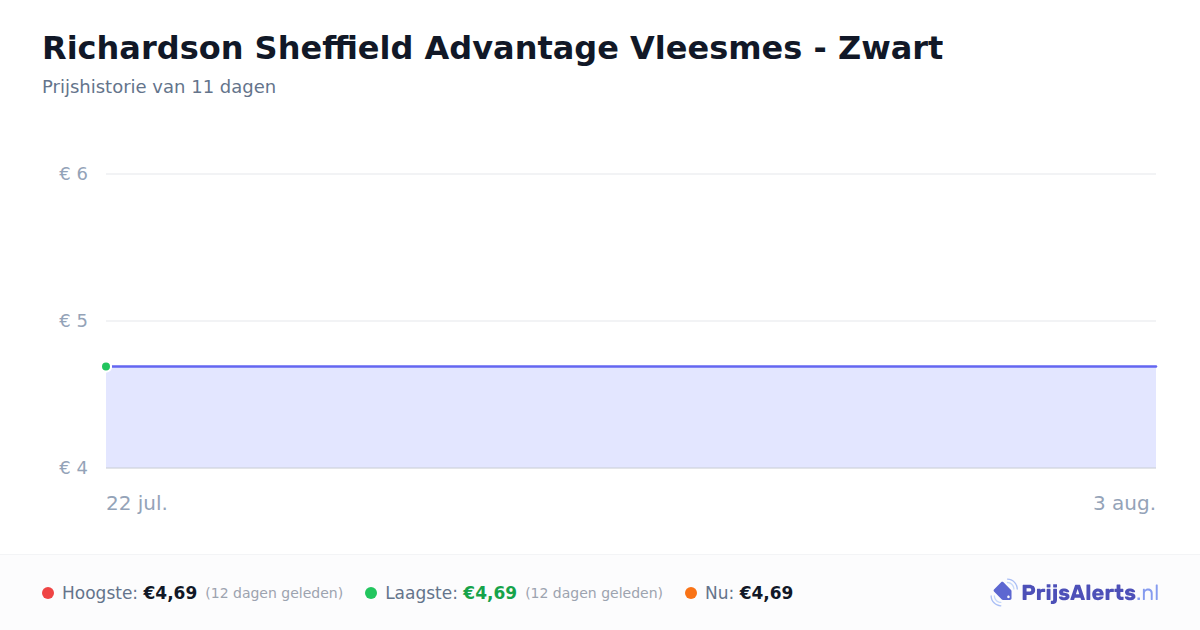Click the product title Richardson Sheffield Advantage Vleesmes
1200x630 pixels.
point(493,47)
